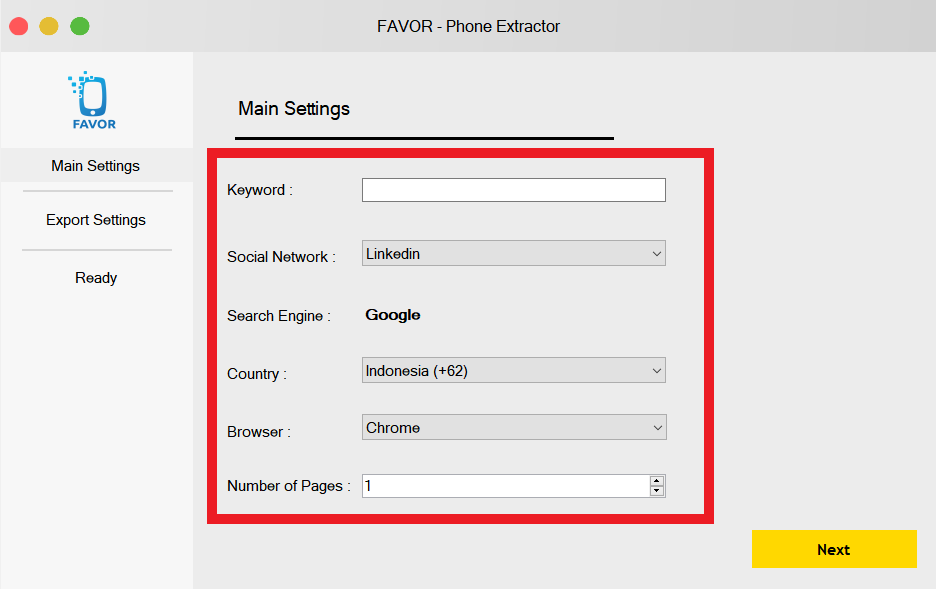Click inside the Keyword text field

(x=513, y=190)
